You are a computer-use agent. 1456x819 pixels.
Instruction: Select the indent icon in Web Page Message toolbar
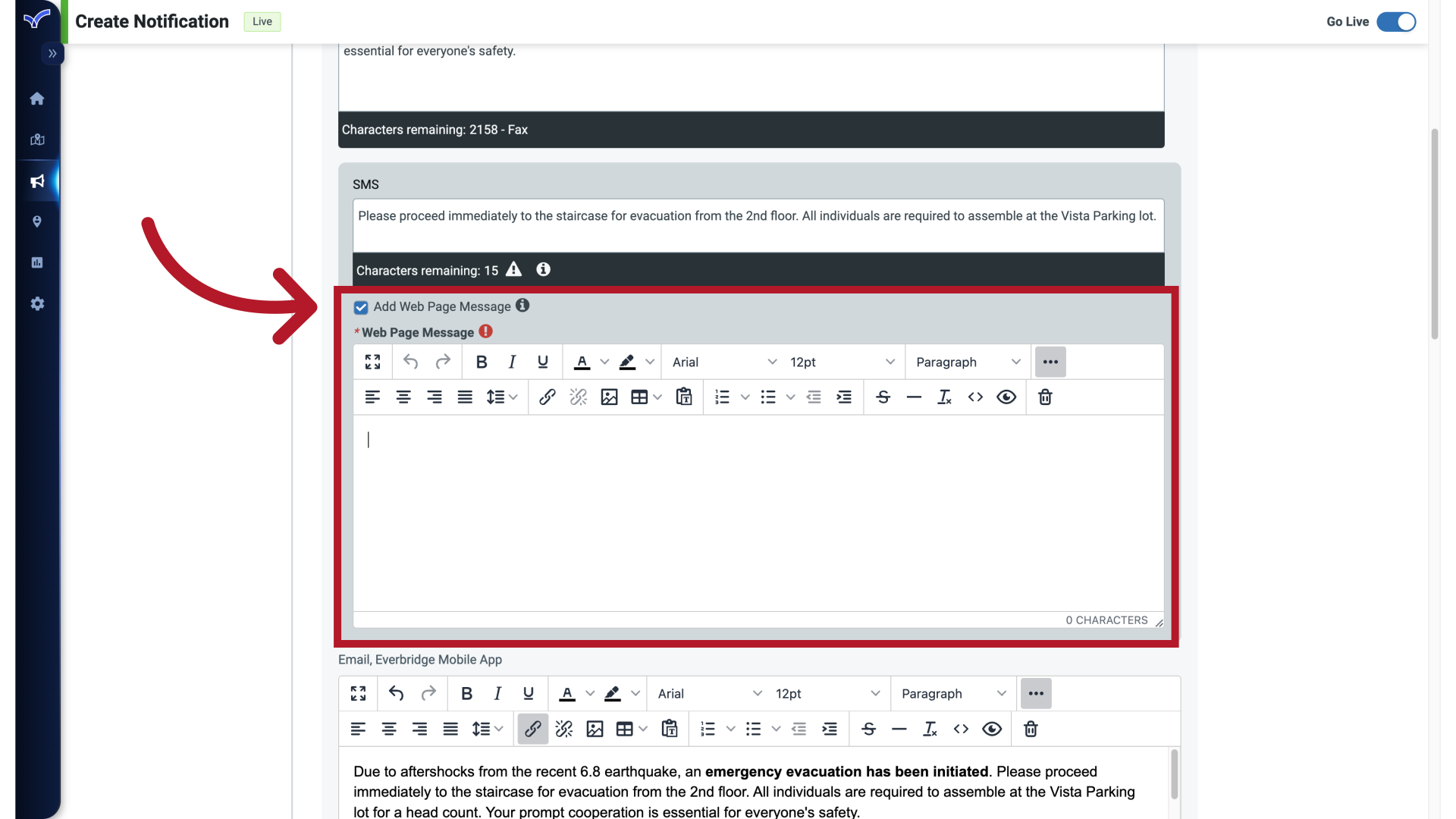[843, 397]
